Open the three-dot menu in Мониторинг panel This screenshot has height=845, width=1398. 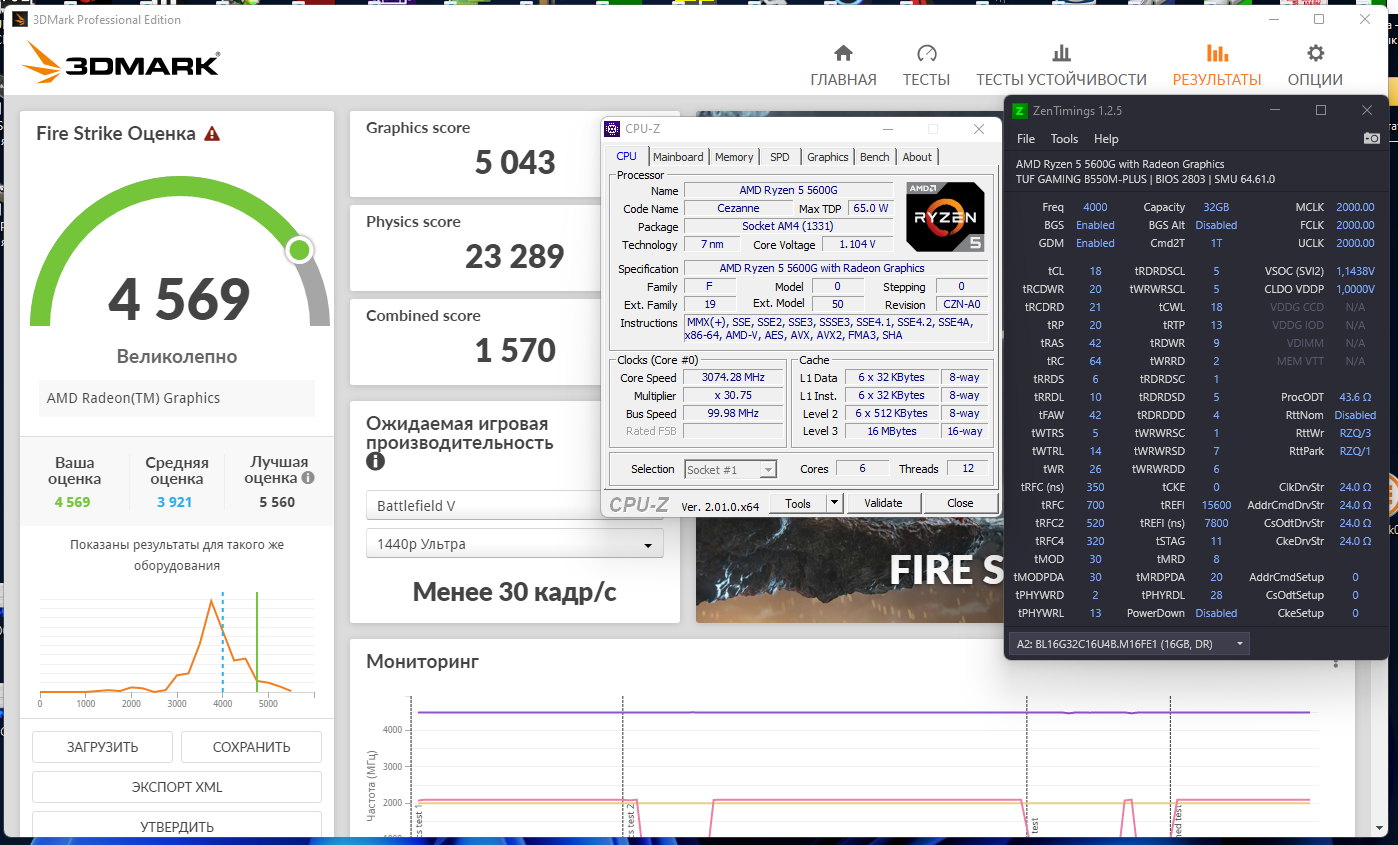(1335, 661)
